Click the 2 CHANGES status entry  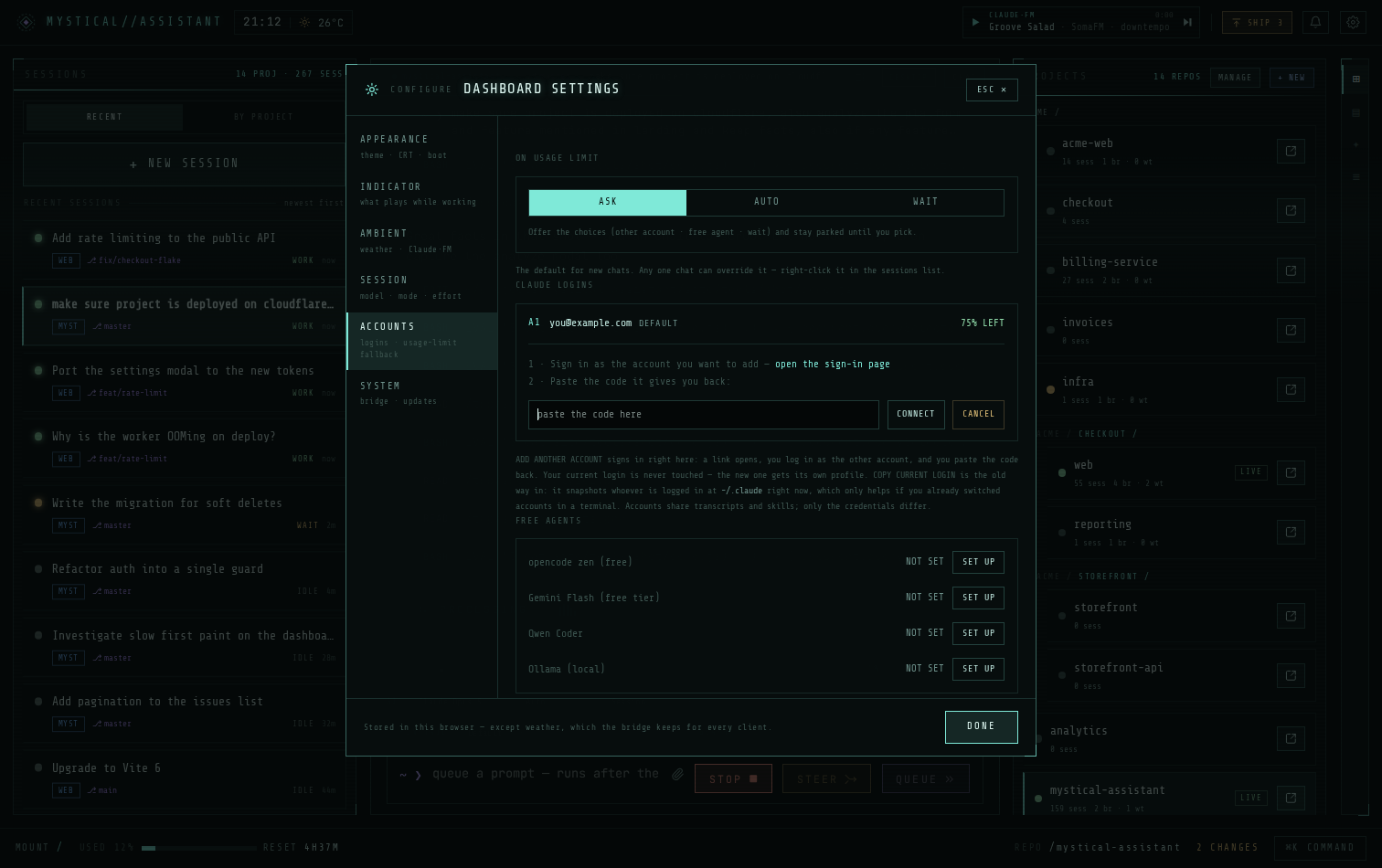click(x=1228, y=848)
